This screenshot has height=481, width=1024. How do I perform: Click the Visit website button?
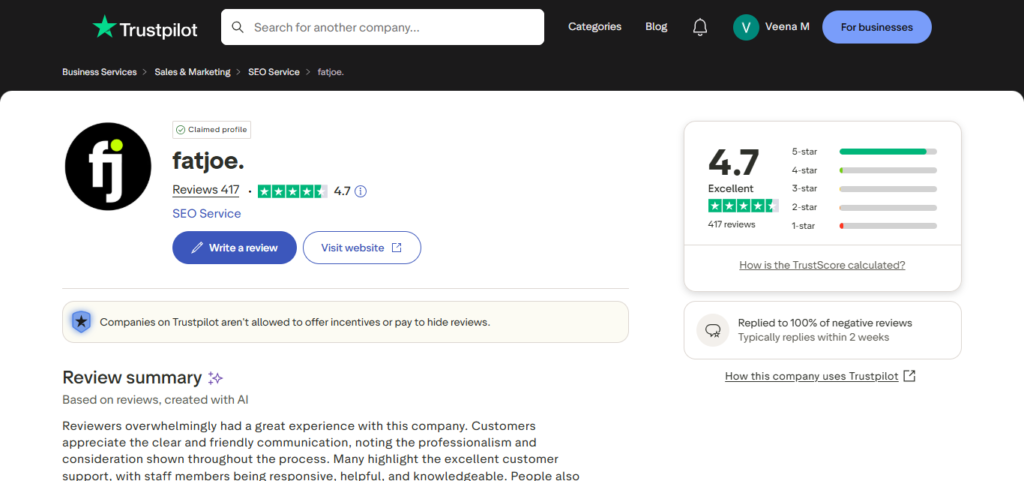tap(361, 248)
